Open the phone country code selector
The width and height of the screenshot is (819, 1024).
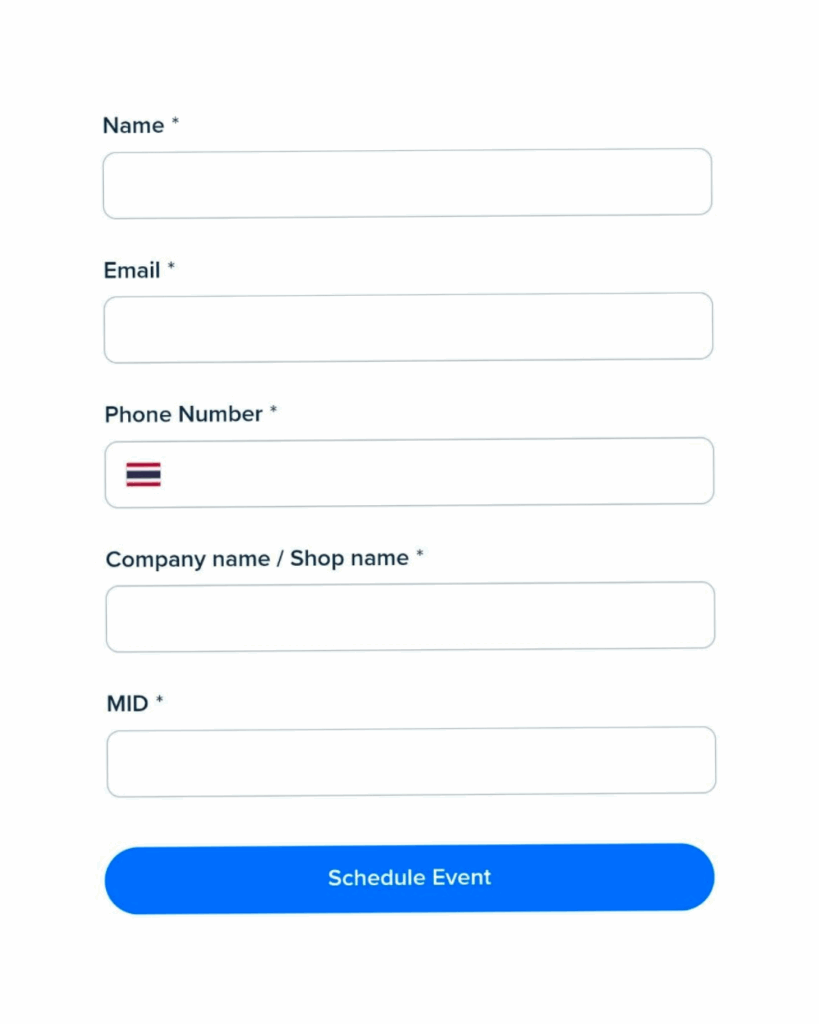tap(143, 474)
